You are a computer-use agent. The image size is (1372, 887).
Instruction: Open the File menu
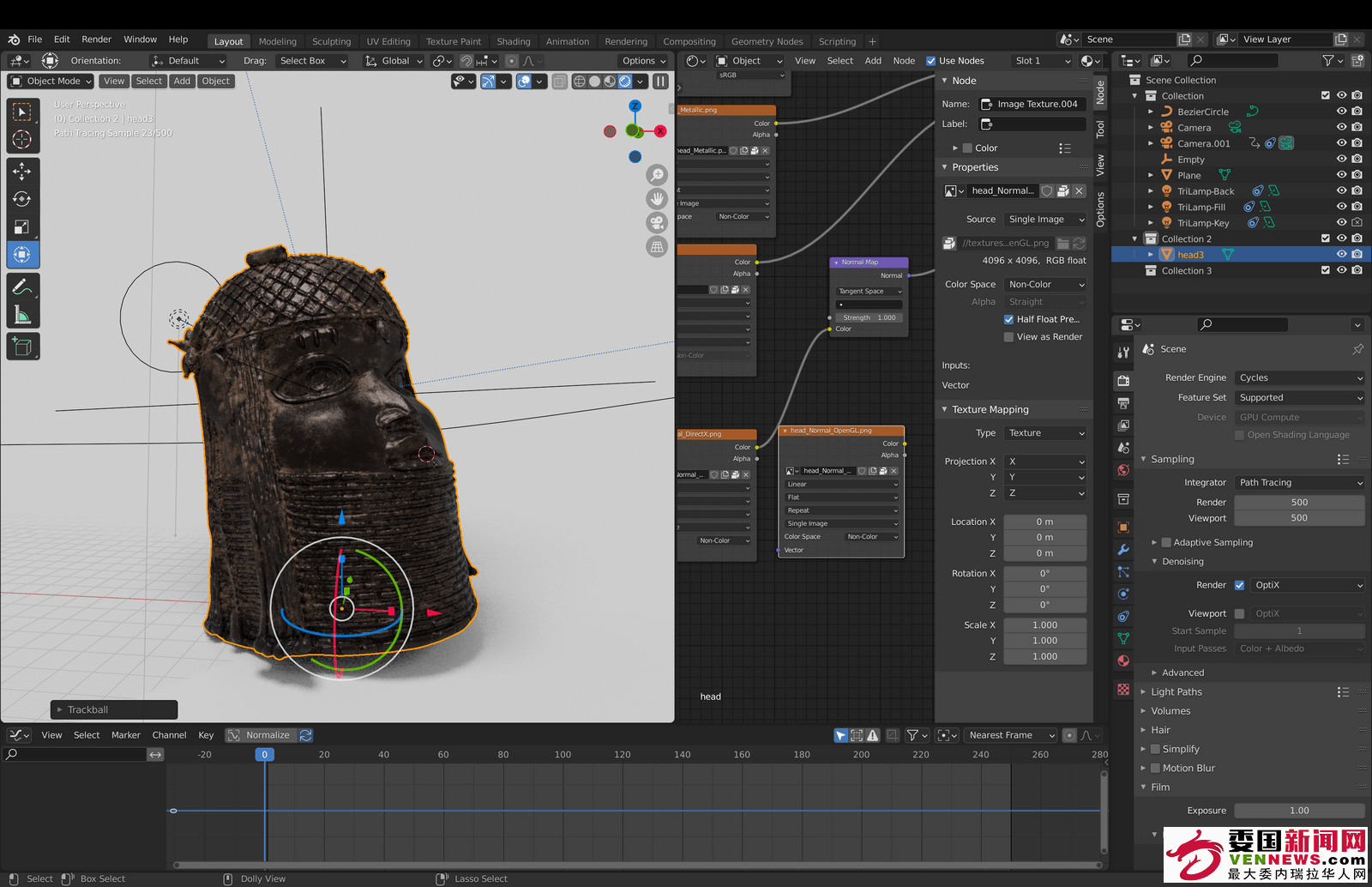(x=35, y=39)
